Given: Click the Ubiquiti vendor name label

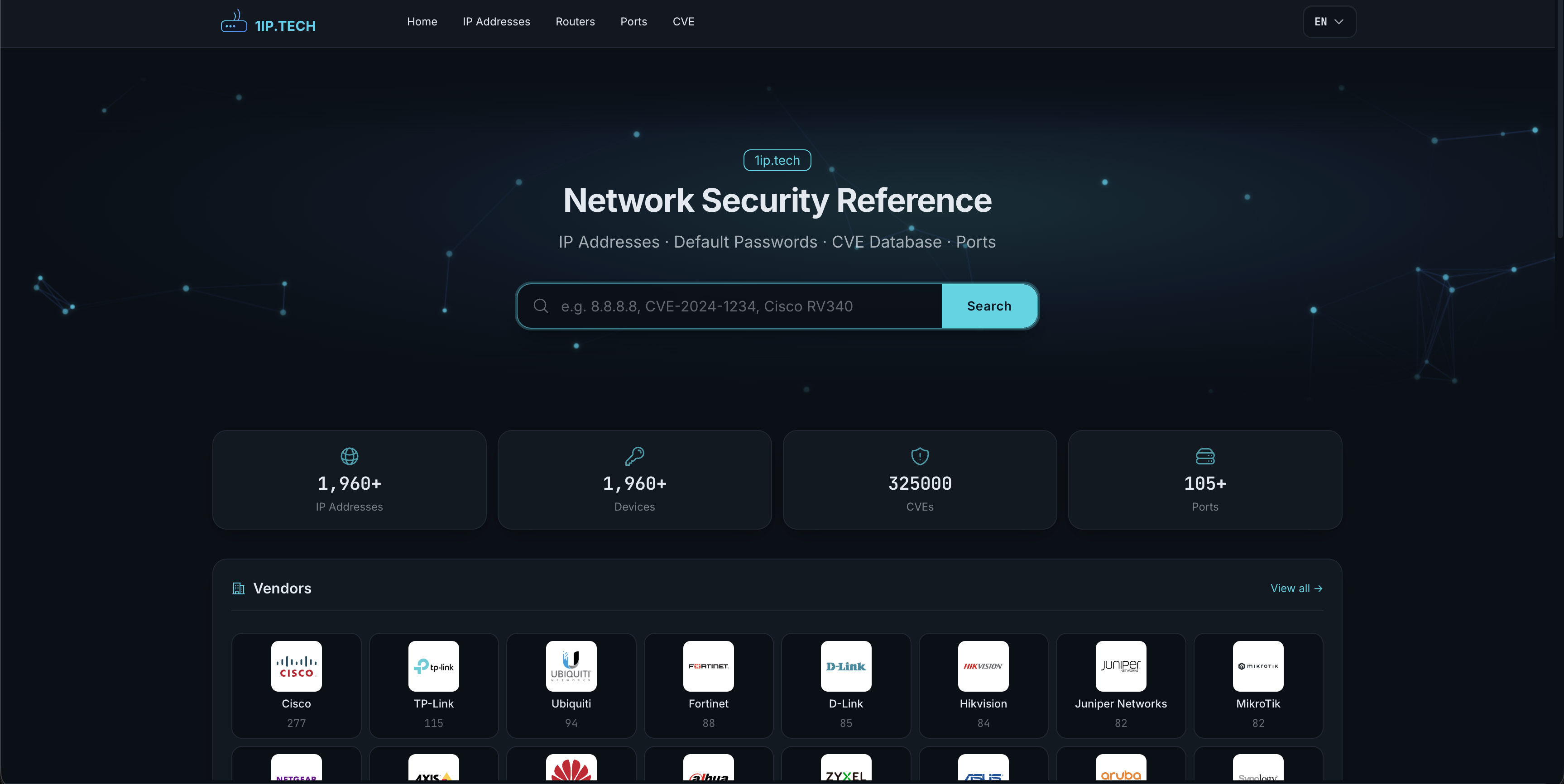Looking at the screenshot, I should [571, 703].
